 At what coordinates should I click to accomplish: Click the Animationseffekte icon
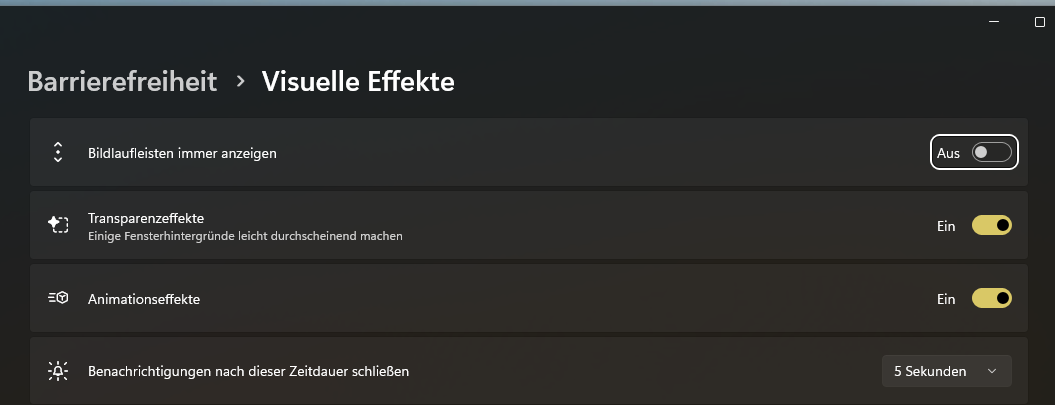[x=58, y=298]
